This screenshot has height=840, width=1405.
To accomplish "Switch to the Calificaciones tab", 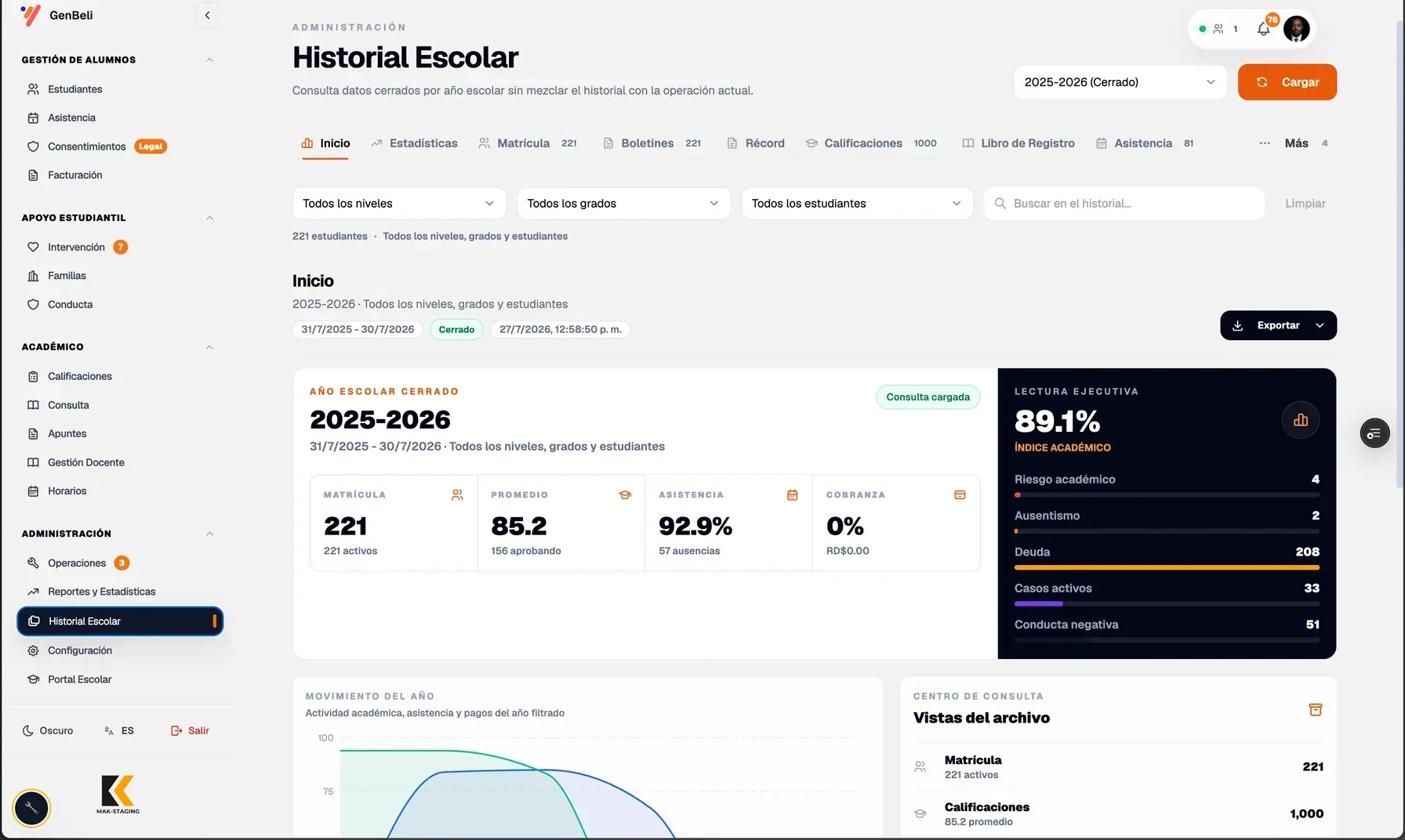I will [871, 143].
